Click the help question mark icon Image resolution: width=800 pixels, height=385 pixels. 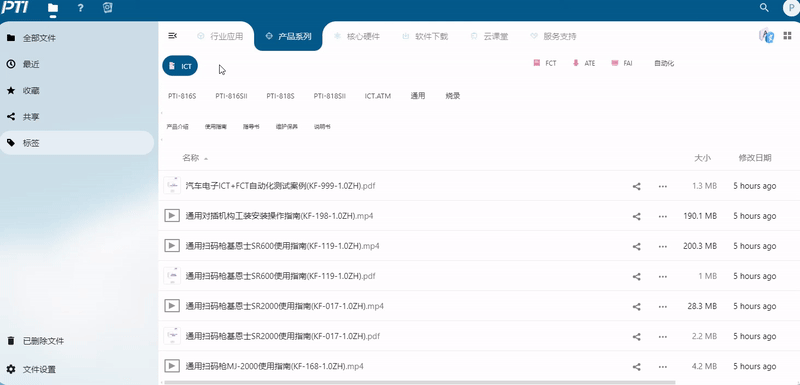coord(80,8)
